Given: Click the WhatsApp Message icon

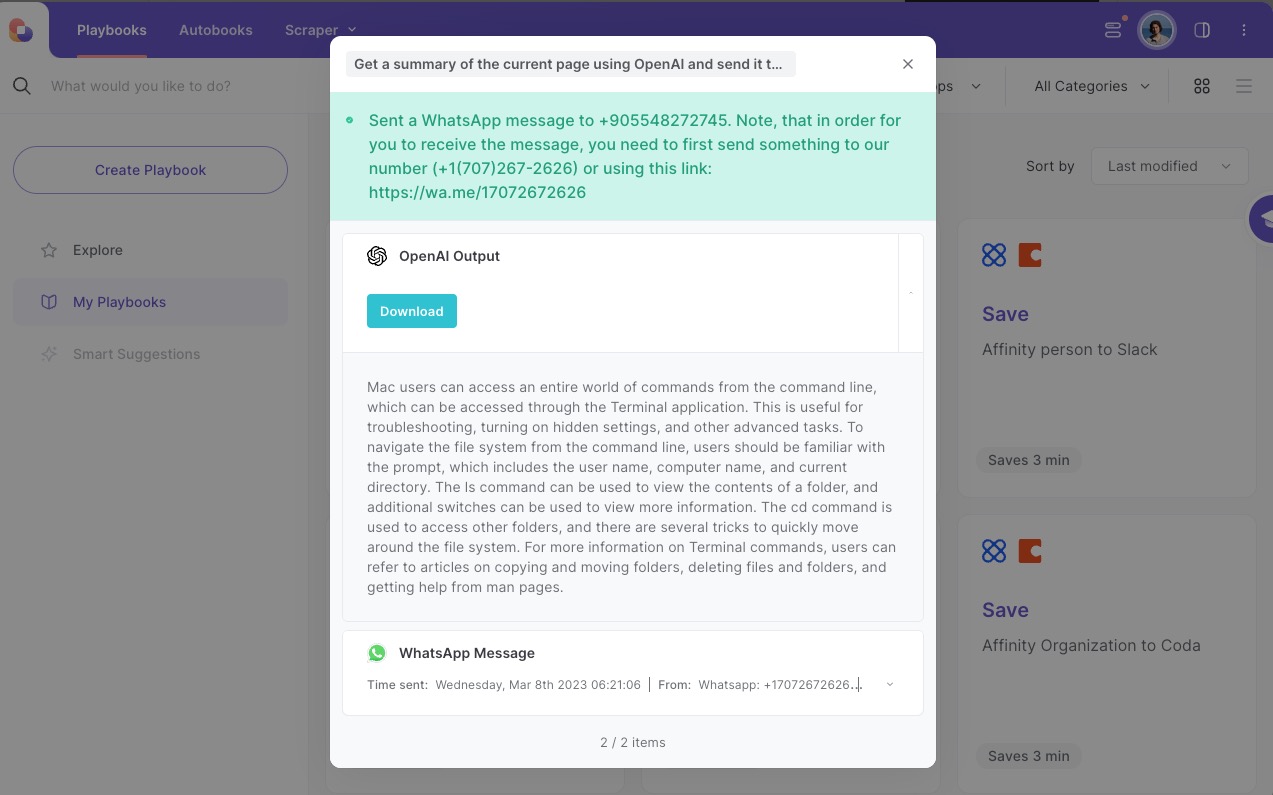Looking at the screenshot, I should pyautogui.click(x=377, y=653).
